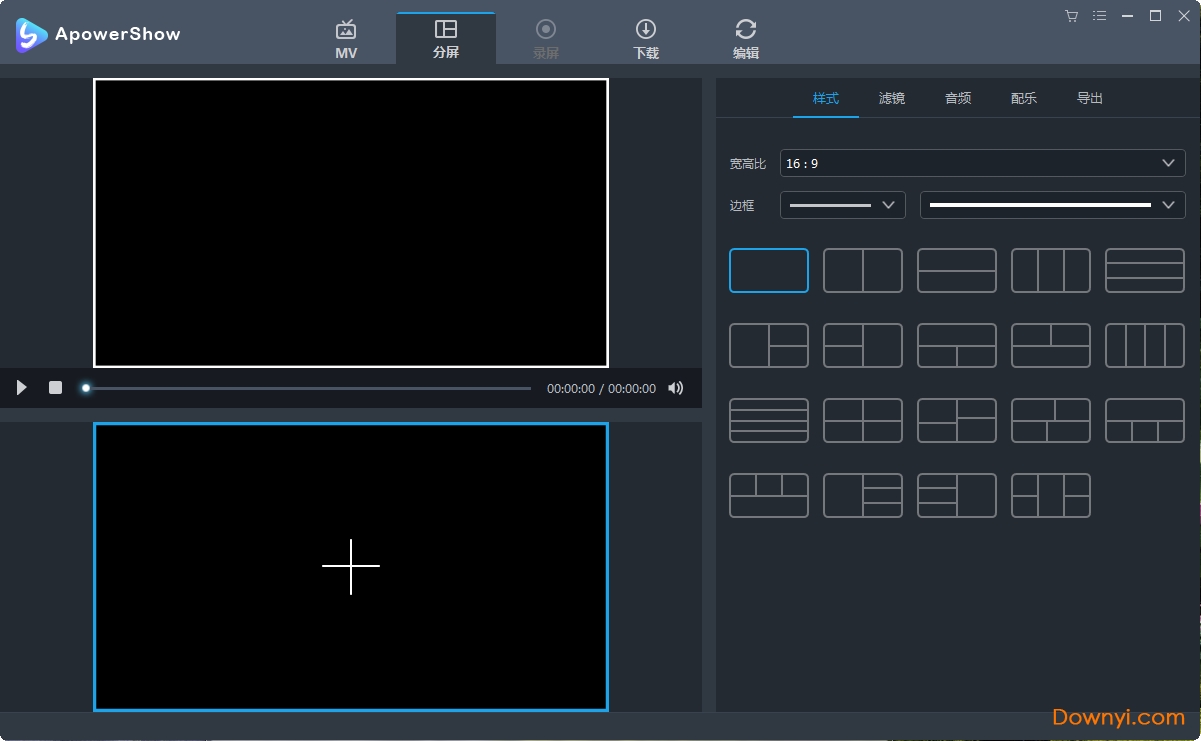Open the list menu icon in title bar

(1100, 16)
